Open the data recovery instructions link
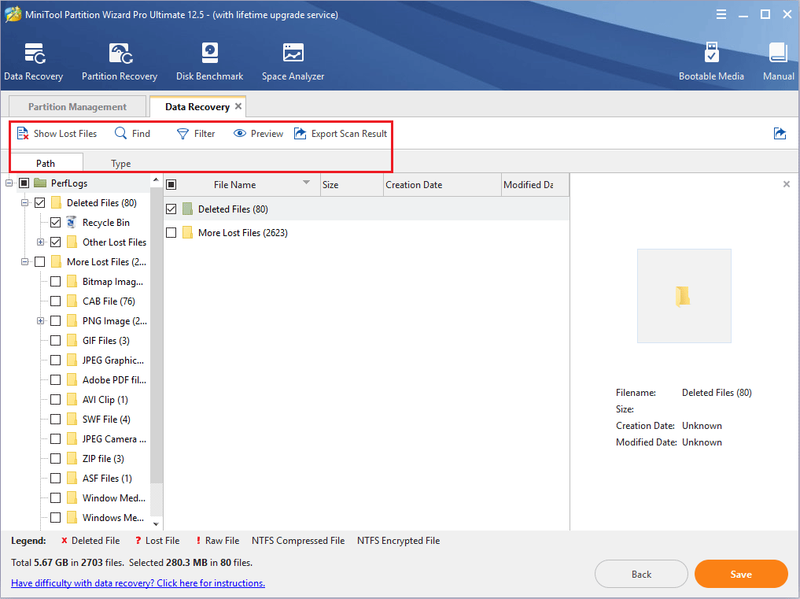Image resolution: width=800 pixels, height=599 pixels. click(x=138, y=583)
